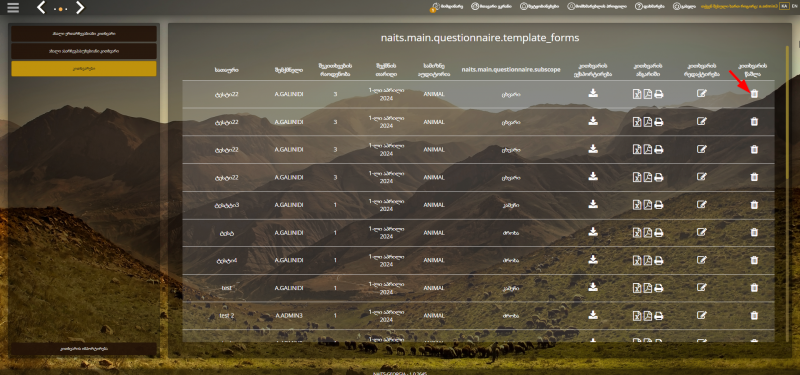The width and height of the screenshot is (800, 375).
Task: Print the first ტესტი22 row
Action: coord(659,94)
